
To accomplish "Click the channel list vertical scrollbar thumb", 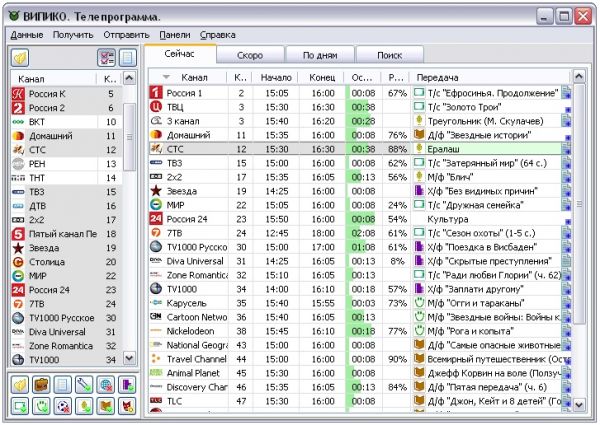I will point(129,137).
